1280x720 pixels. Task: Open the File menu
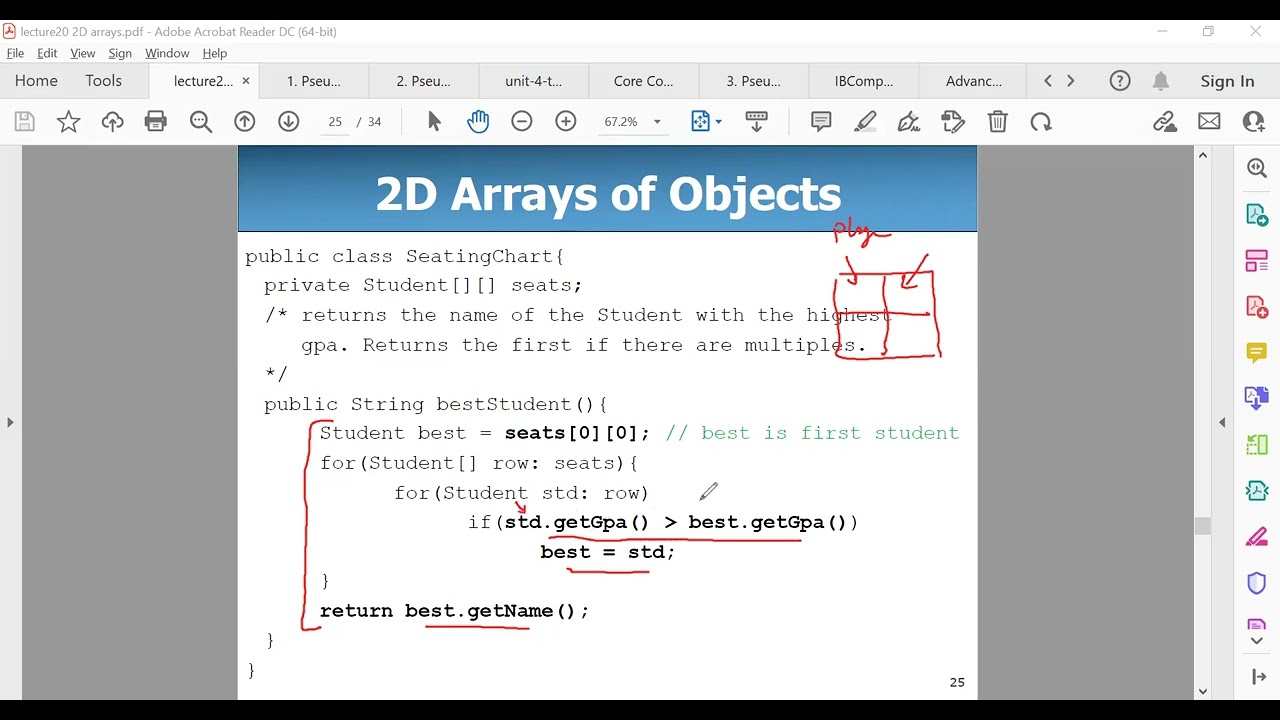pyautogui.click(x=16, y=53)
